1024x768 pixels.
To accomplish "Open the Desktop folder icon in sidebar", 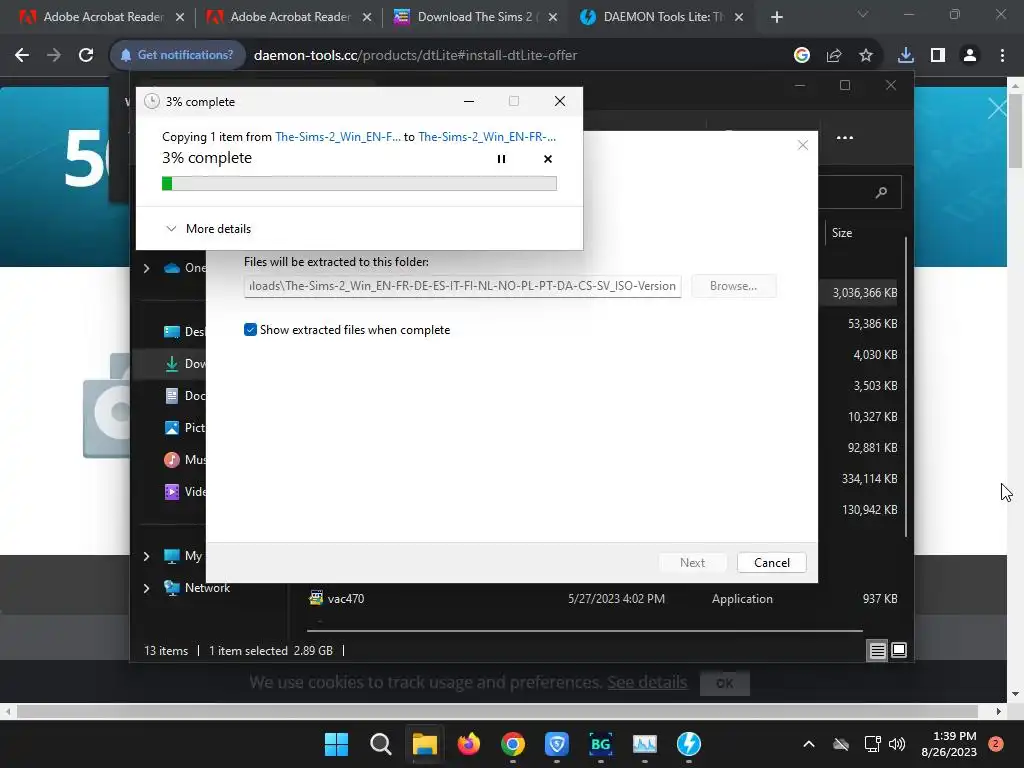I will pos(172,332).
